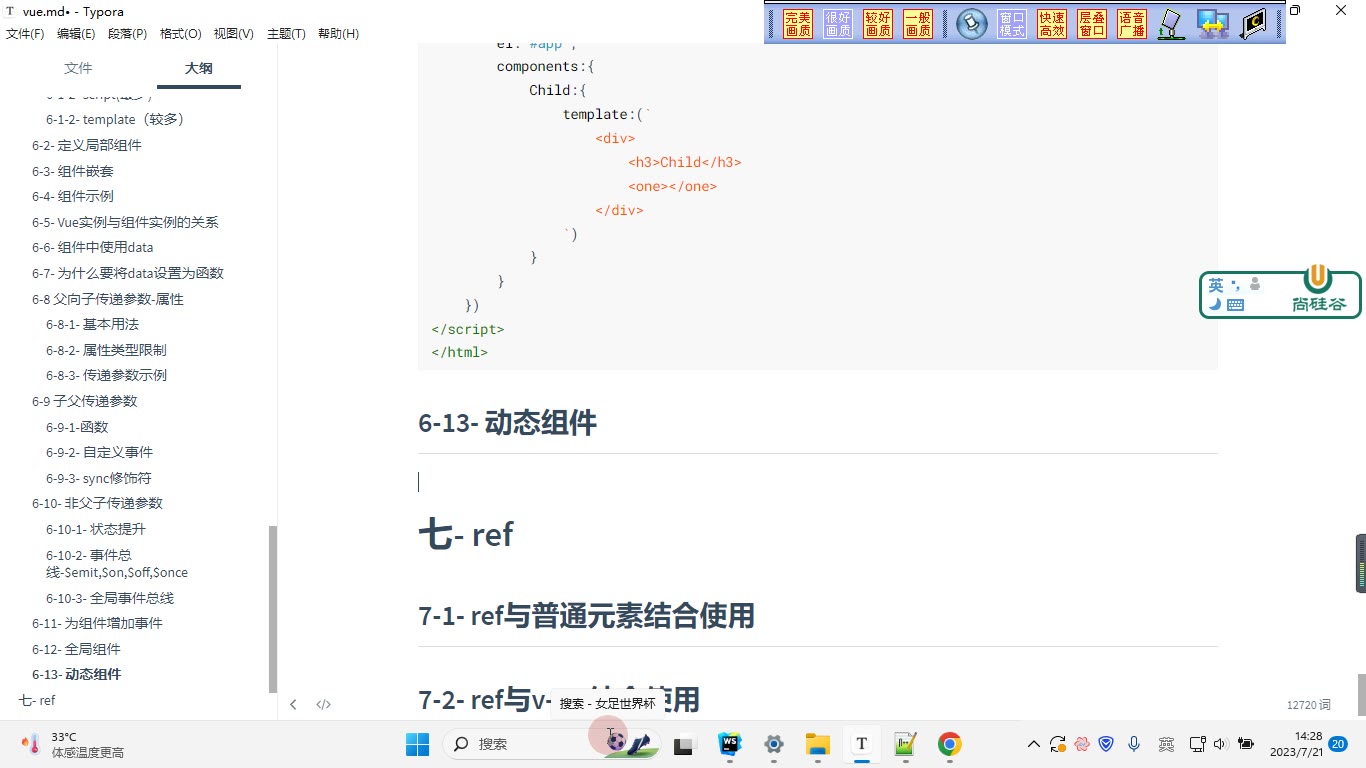Click the 快速高效 button
The width and height of the screenshot is (1366, 768).
1052,24
